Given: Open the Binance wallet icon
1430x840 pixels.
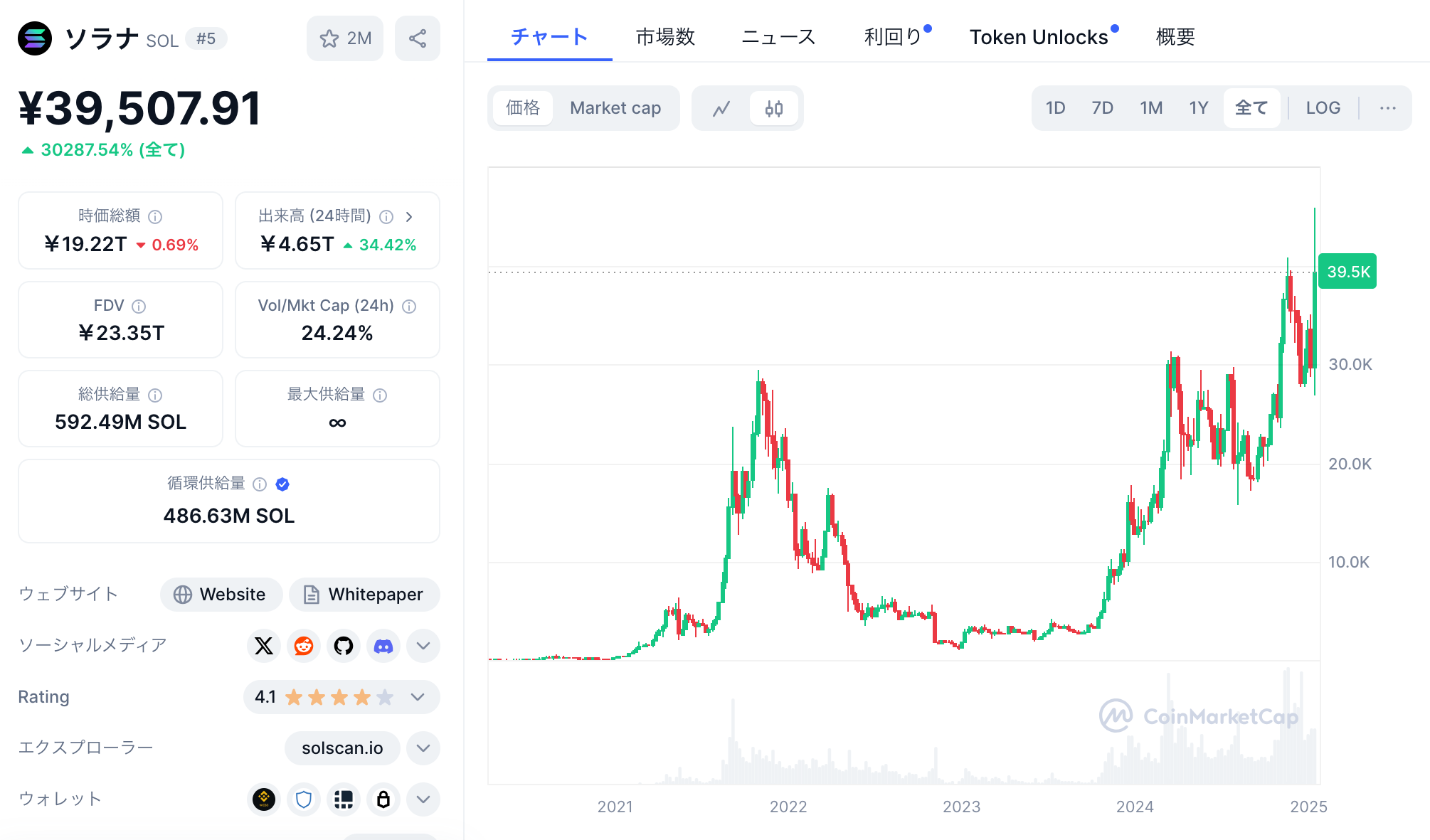Looking at the screenshot, I should (264, 799).
